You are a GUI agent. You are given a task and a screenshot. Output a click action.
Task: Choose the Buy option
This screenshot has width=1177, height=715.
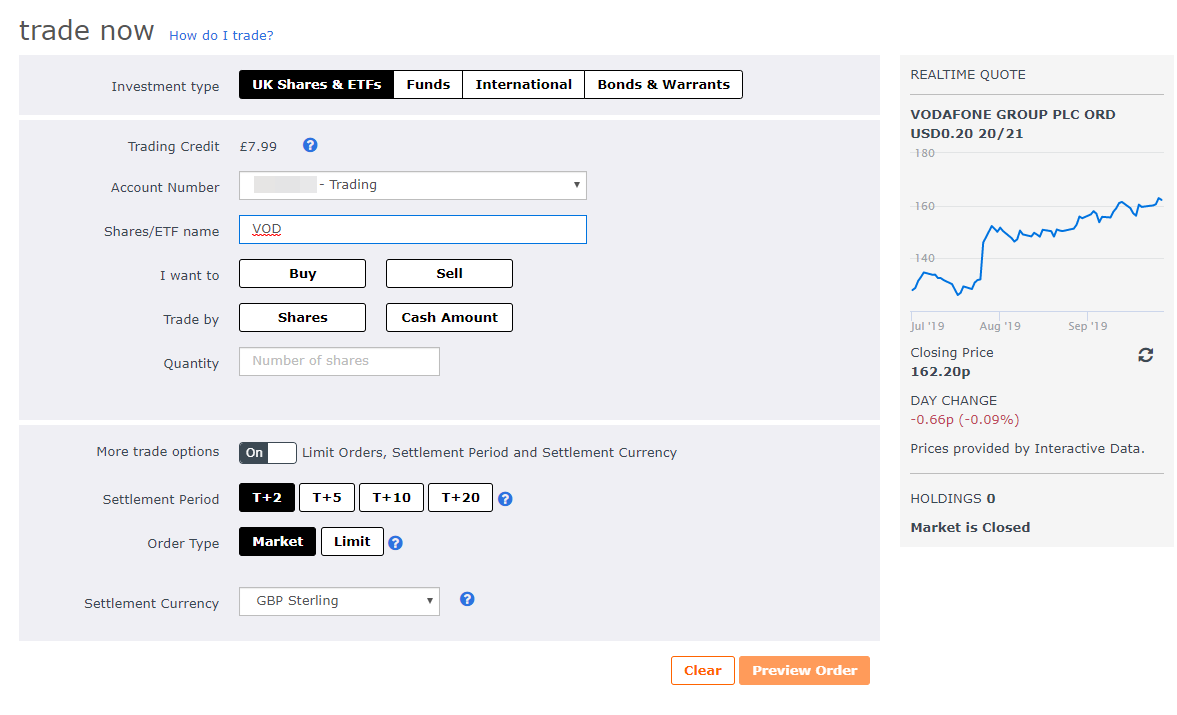[302, 274]
